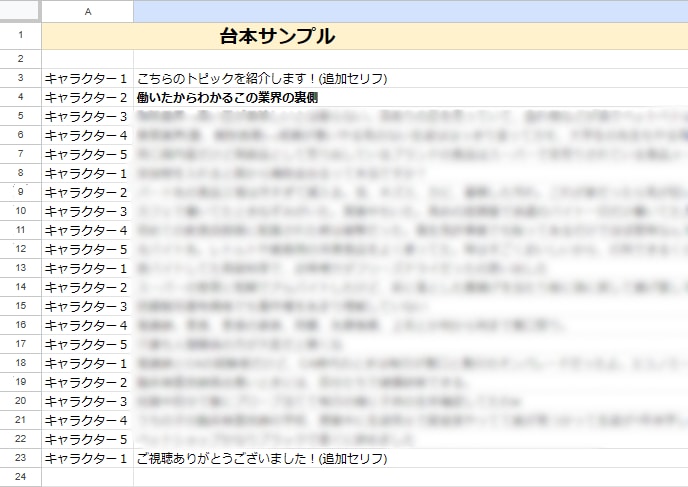Select row header 10
The image size is (688, 487).
click(21, 211)
